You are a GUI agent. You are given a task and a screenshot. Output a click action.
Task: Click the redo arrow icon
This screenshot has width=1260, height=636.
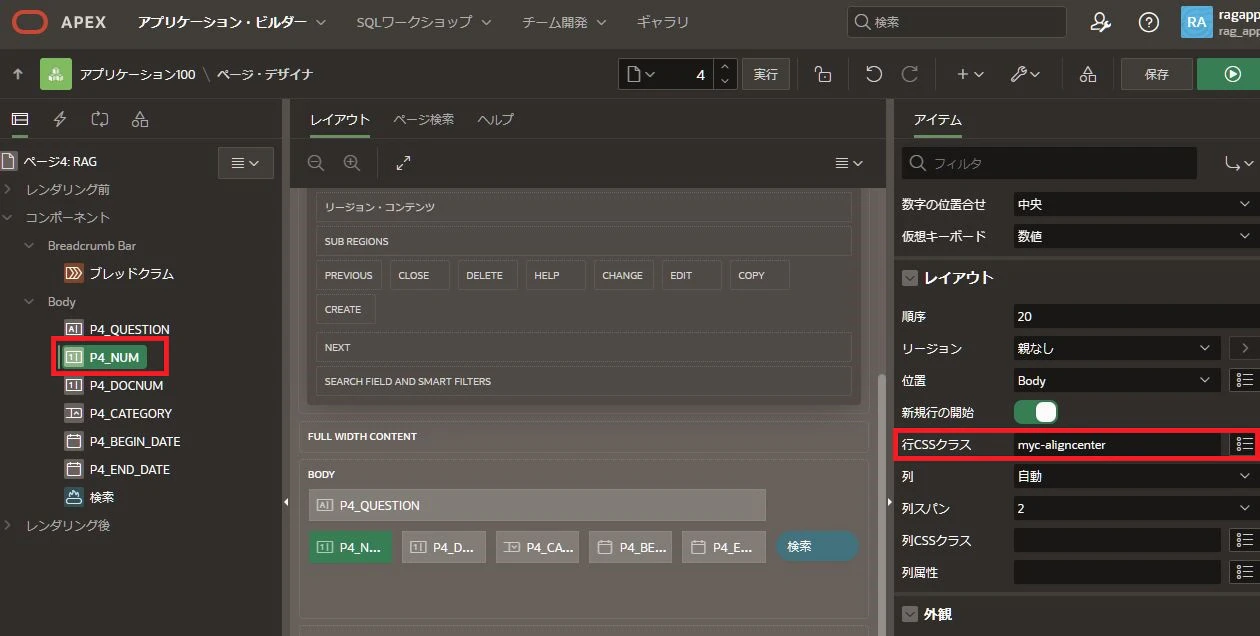[910, 74]
